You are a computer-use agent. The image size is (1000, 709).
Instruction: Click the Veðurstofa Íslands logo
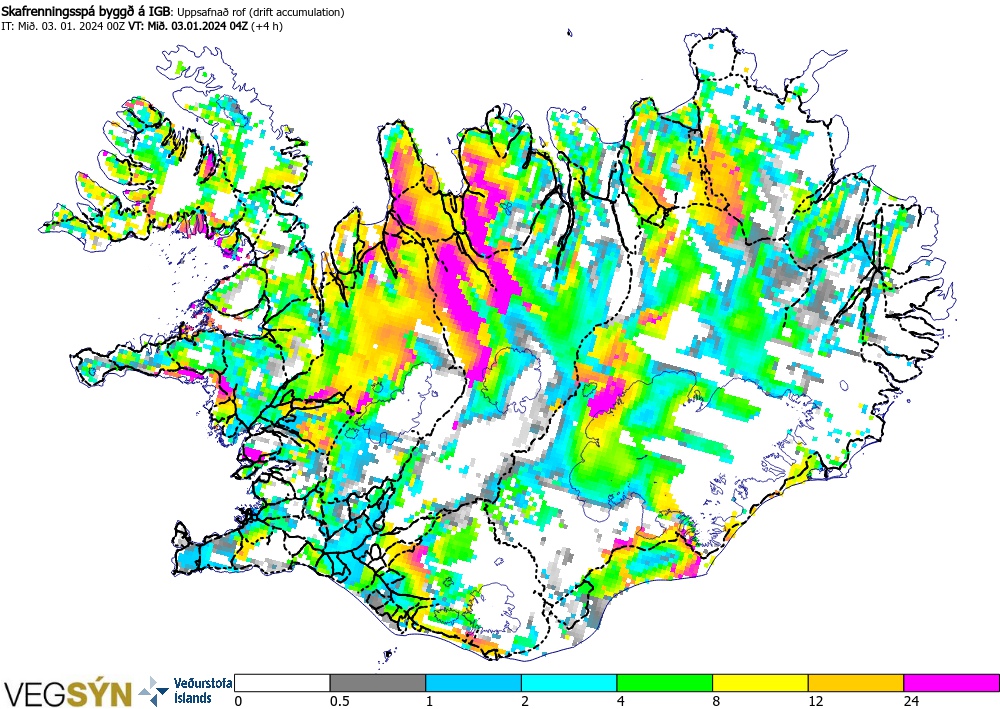pos(186,691)
